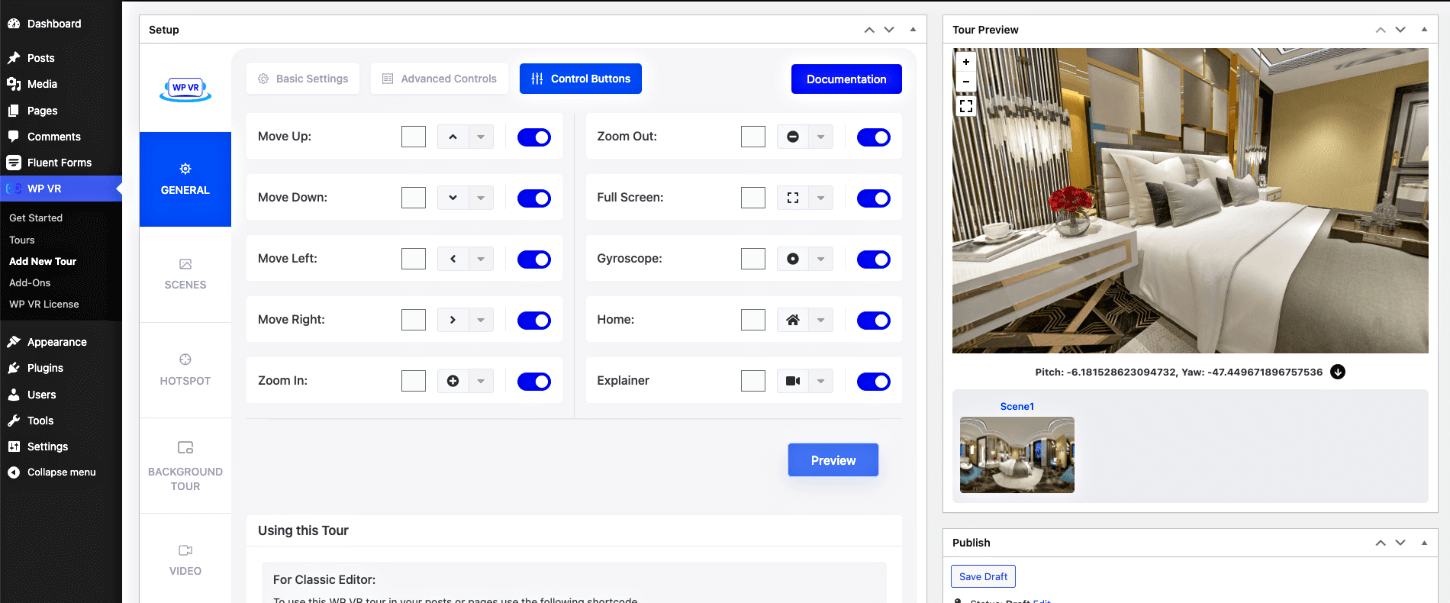
Task: Click the Move Up arrow icon
Action: pyautogui.click(x=453, y=137)
